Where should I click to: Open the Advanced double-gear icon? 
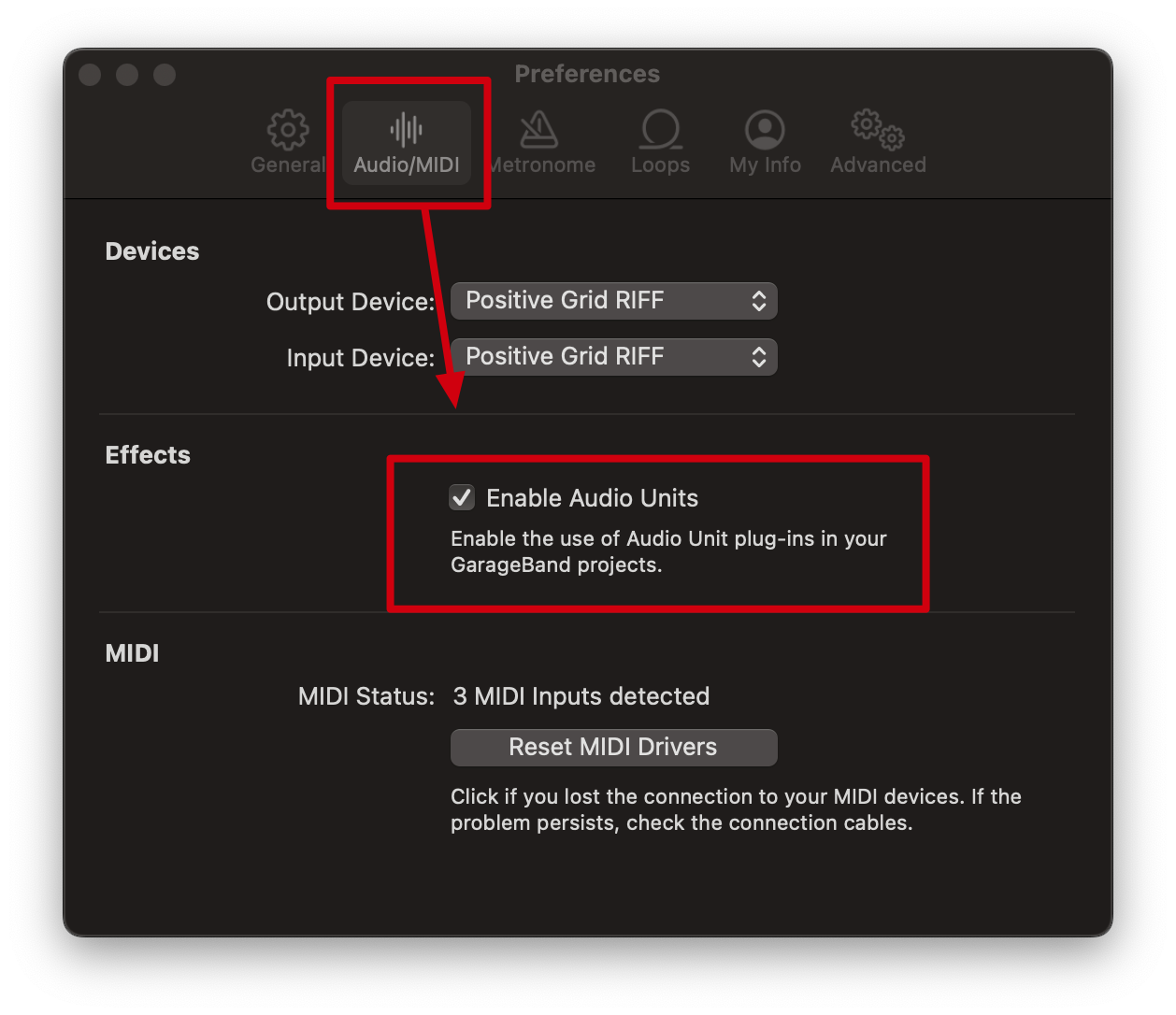(878, 130)
